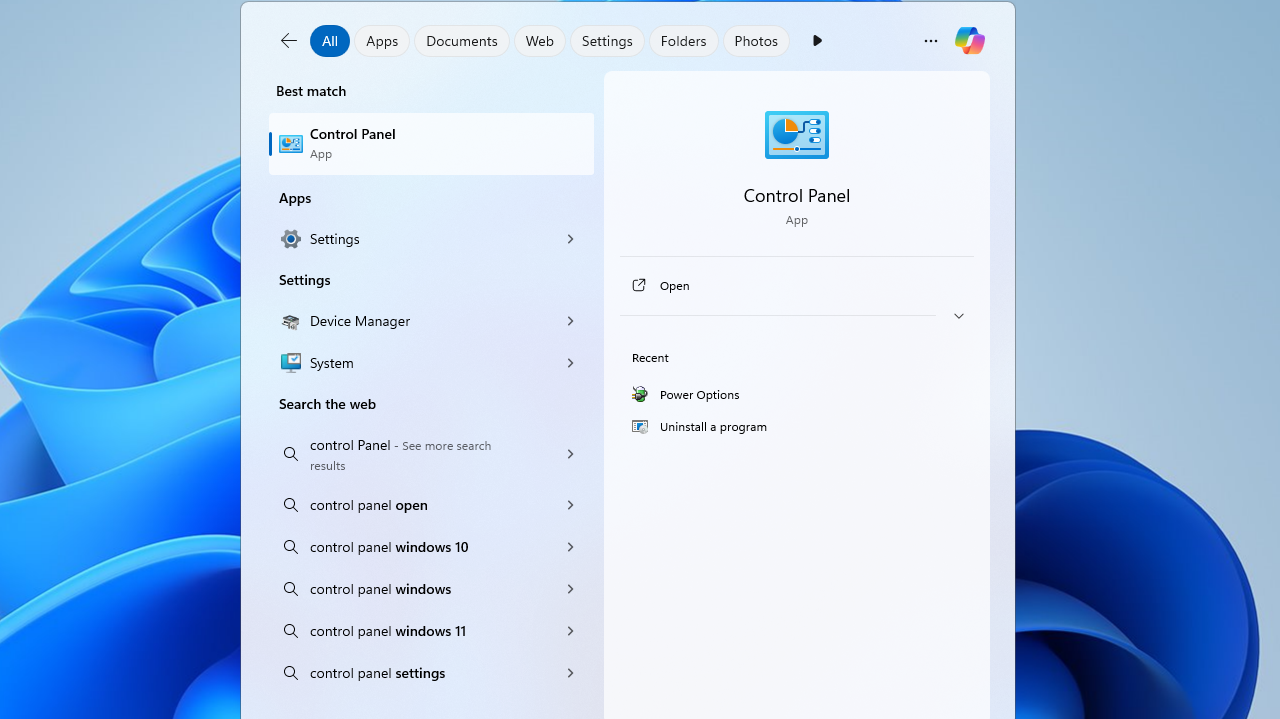The height and width of the screenshot is (719, 1280).
Task: Expand more actions under Open
Action: click(958, 316)
